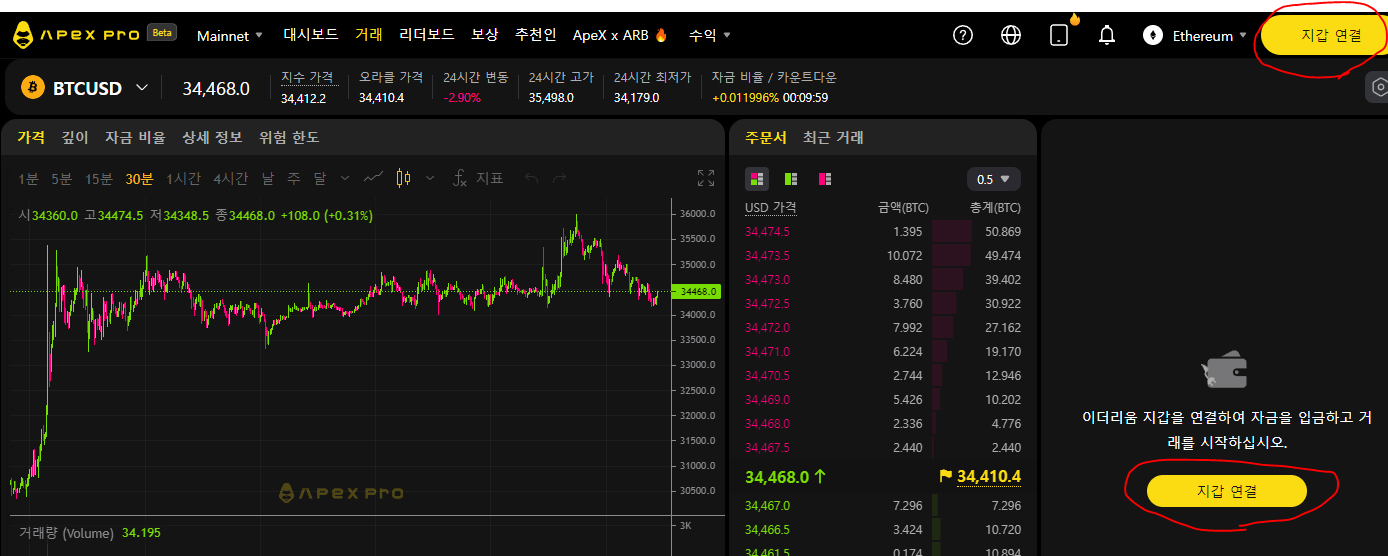Select the 최근 거래 tab
The height and width of the screenshot is (556, 1388).
point(833,138)
